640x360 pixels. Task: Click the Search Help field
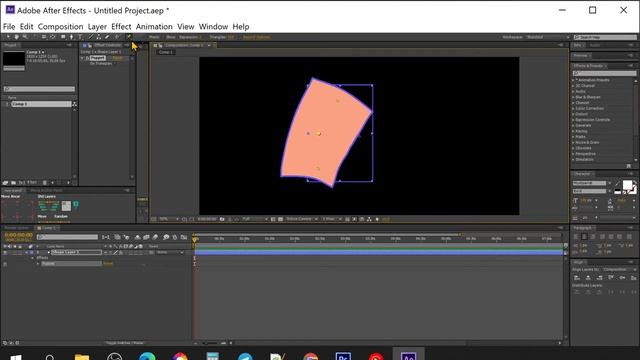coord(605,37)
